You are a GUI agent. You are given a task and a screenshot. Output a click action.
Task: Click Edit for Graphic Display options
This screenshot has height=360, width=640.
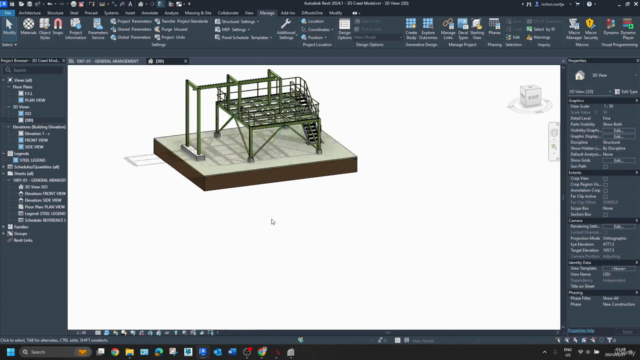tap(618, 136)
